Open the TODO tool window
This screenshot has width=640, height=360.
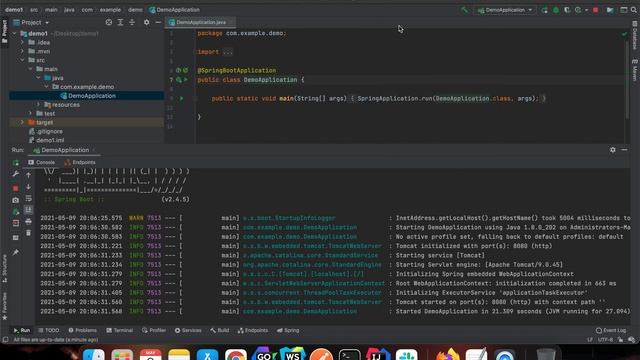click(49, 330)
